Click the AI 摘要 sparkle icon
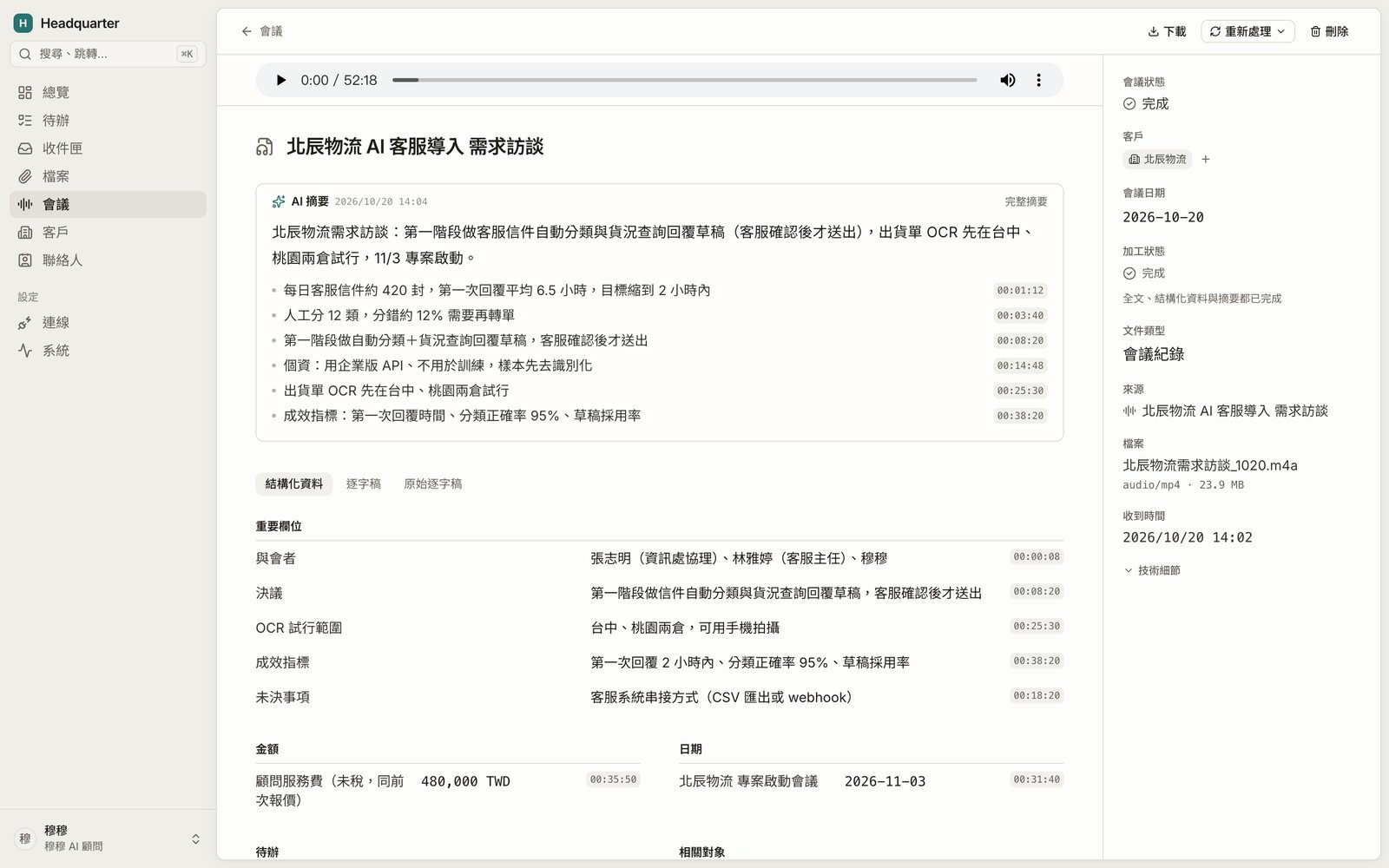 coord(279,201)
